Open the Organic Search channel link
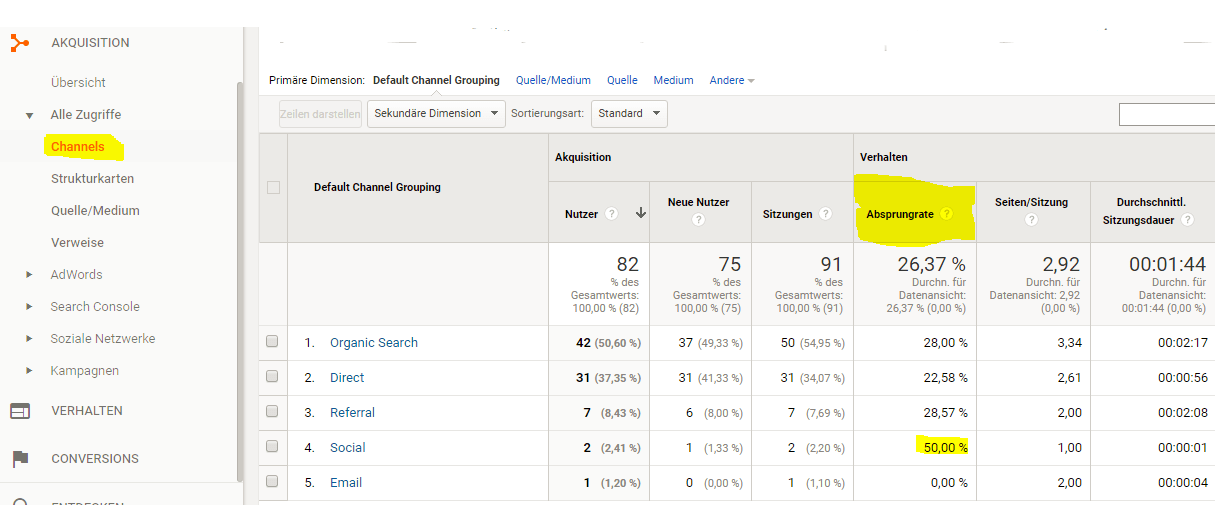 tap(374, 343)
